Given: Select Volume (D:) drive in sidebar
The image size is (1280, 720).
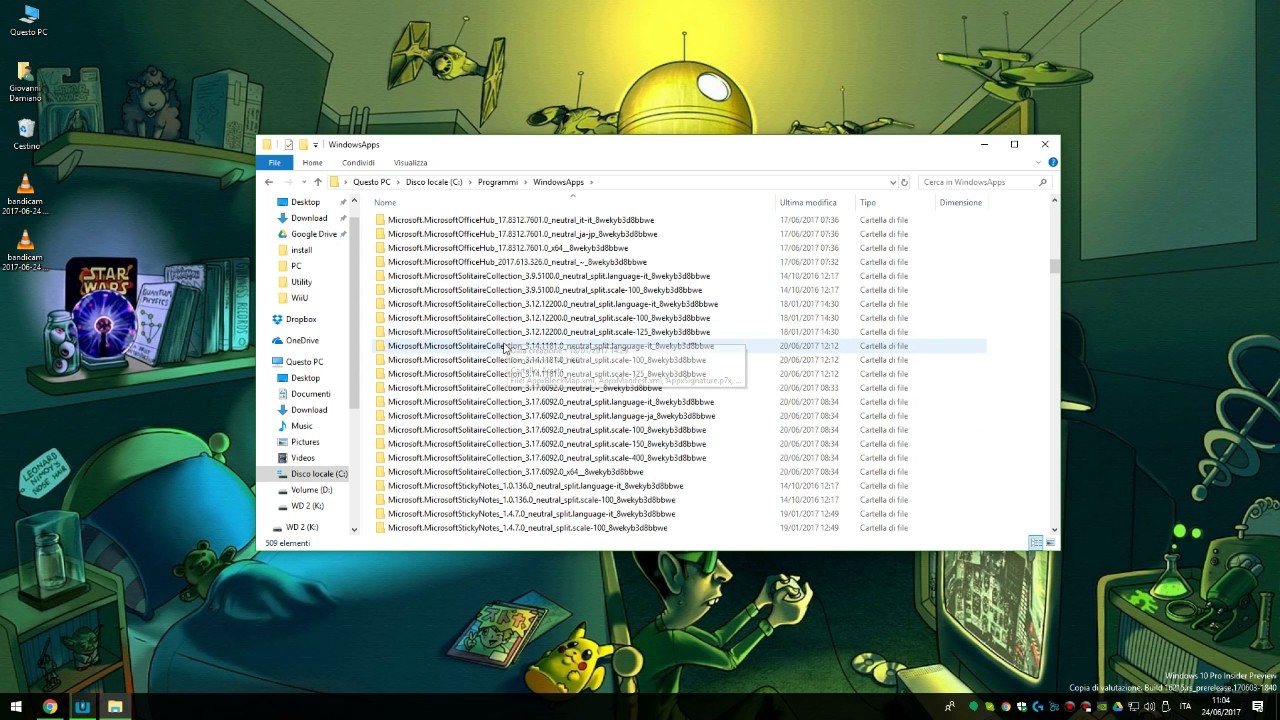Looking at the screenshot, I should click(x=311, y=490).
